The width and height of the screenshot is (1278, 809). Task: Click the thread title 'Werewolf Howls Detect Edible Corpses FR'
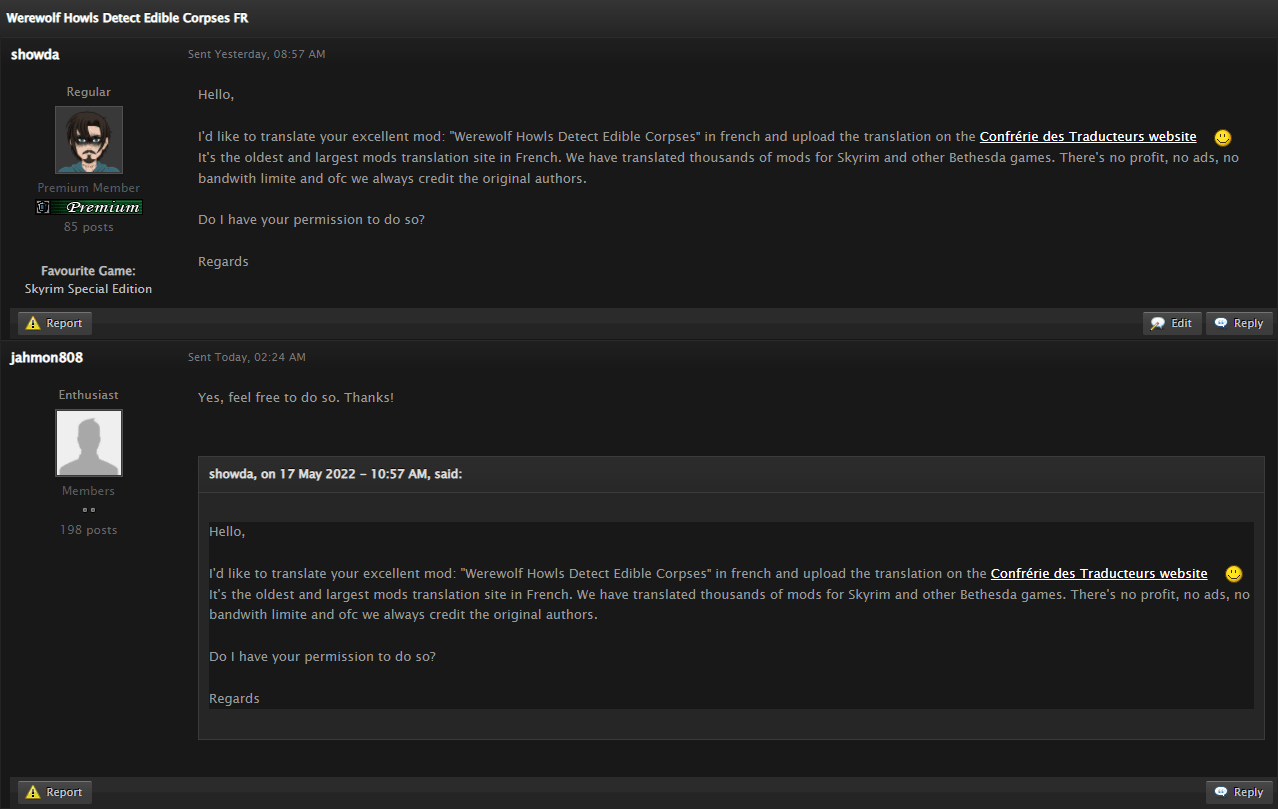coord(127,18)
